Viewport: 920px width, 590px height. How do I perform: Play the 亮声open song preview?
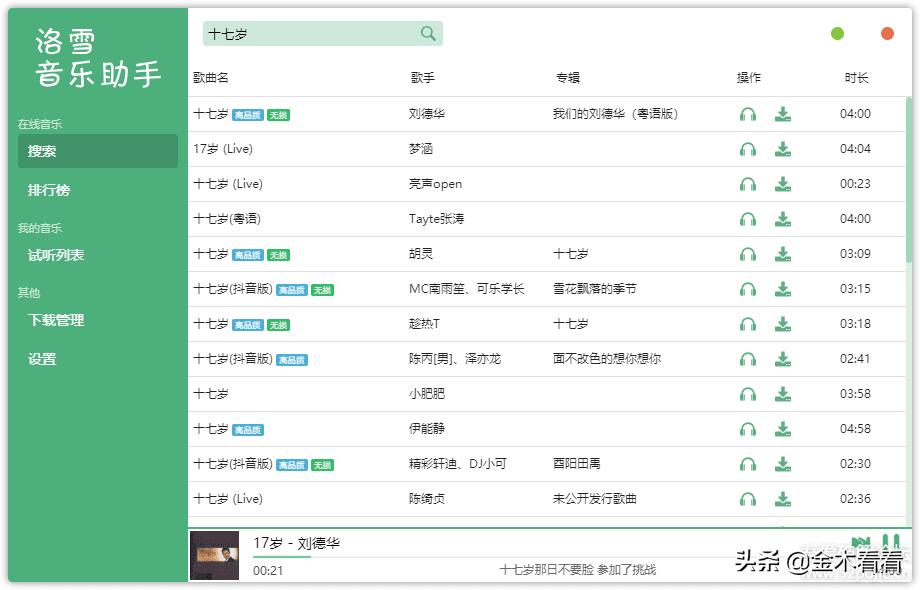pyautogui.click(x=748, y=184)
